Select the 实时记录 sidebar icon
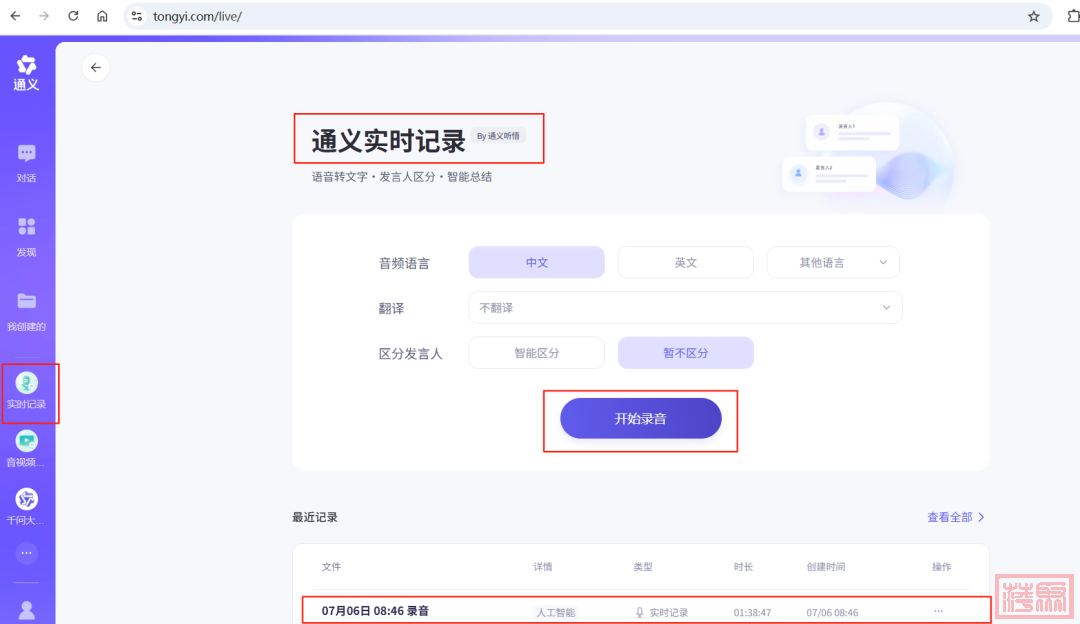Screen dimensions: 1080x624 pos(27,383)
